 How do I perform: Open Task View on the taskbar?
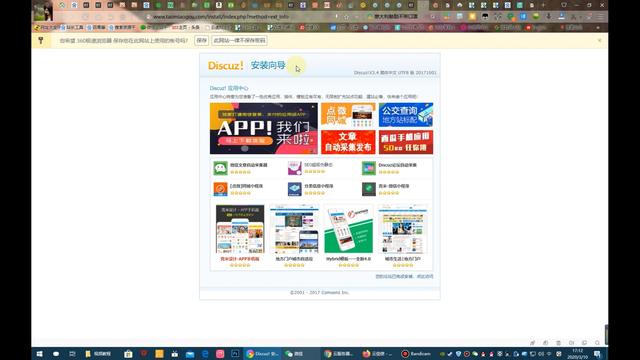[72, 354]
